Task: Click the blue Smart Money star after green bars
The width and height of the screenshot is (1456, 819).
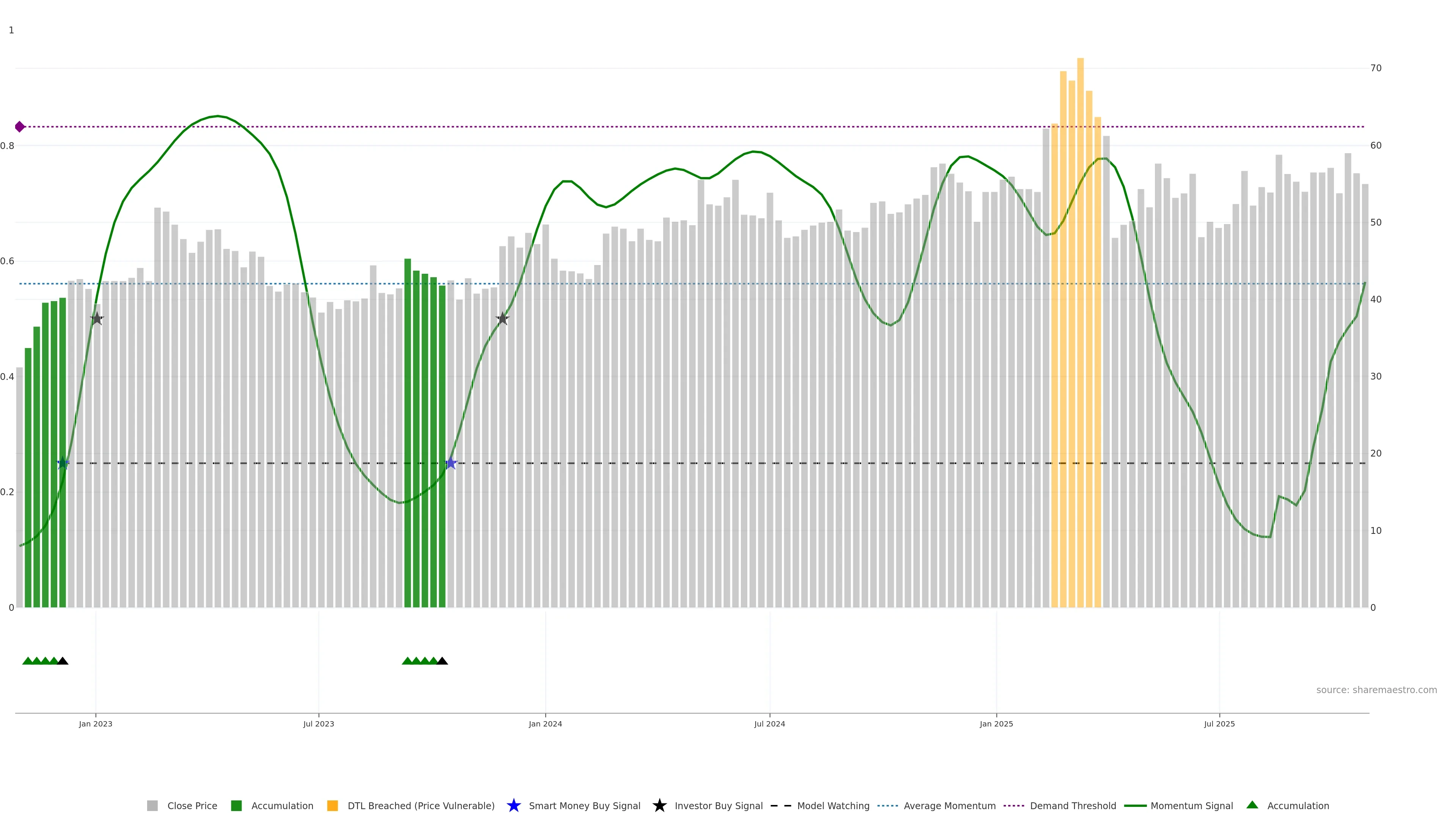Action: [450, 463]
